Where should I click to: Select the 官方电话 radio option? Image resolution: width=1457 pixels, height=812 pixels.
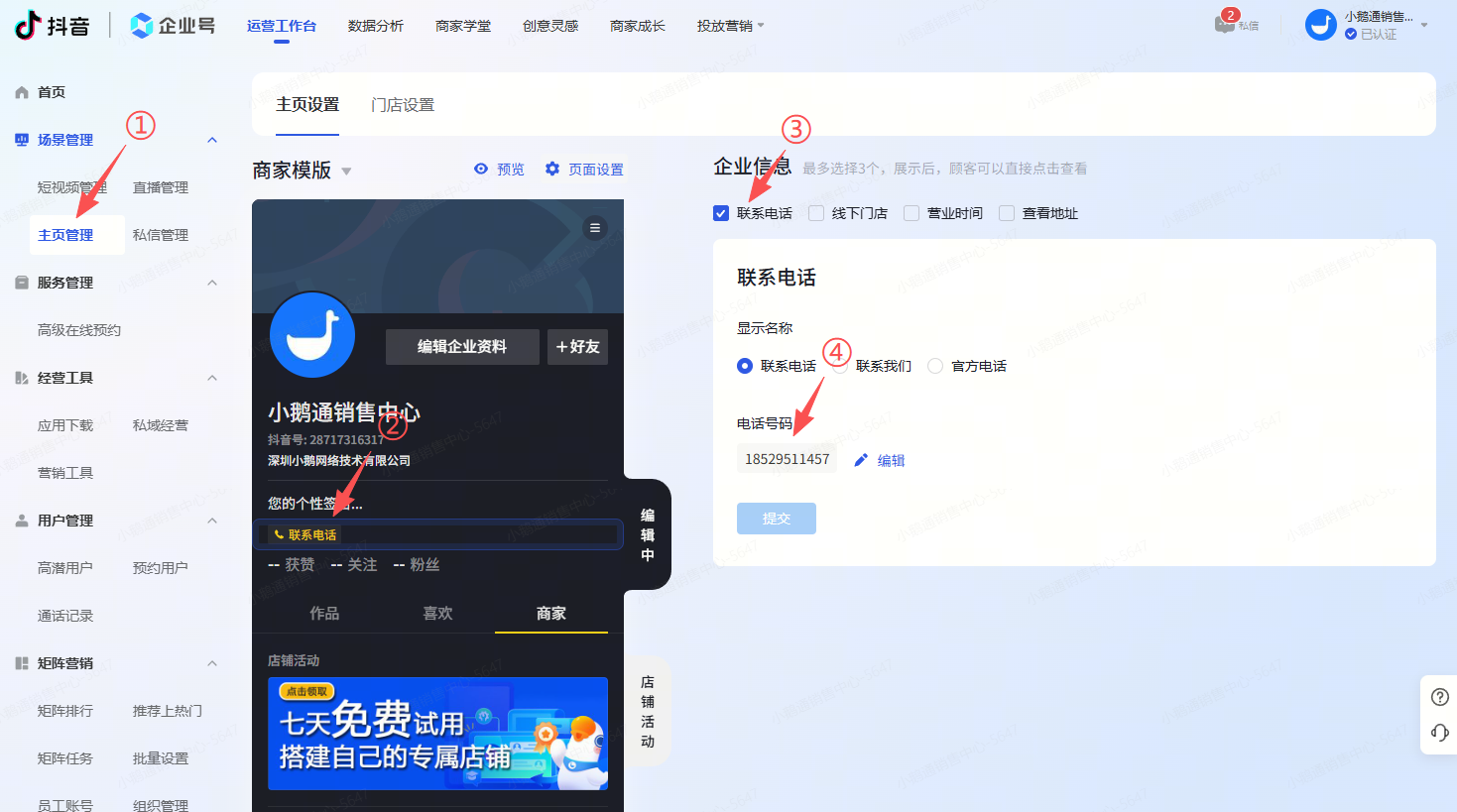click(934, 365)
